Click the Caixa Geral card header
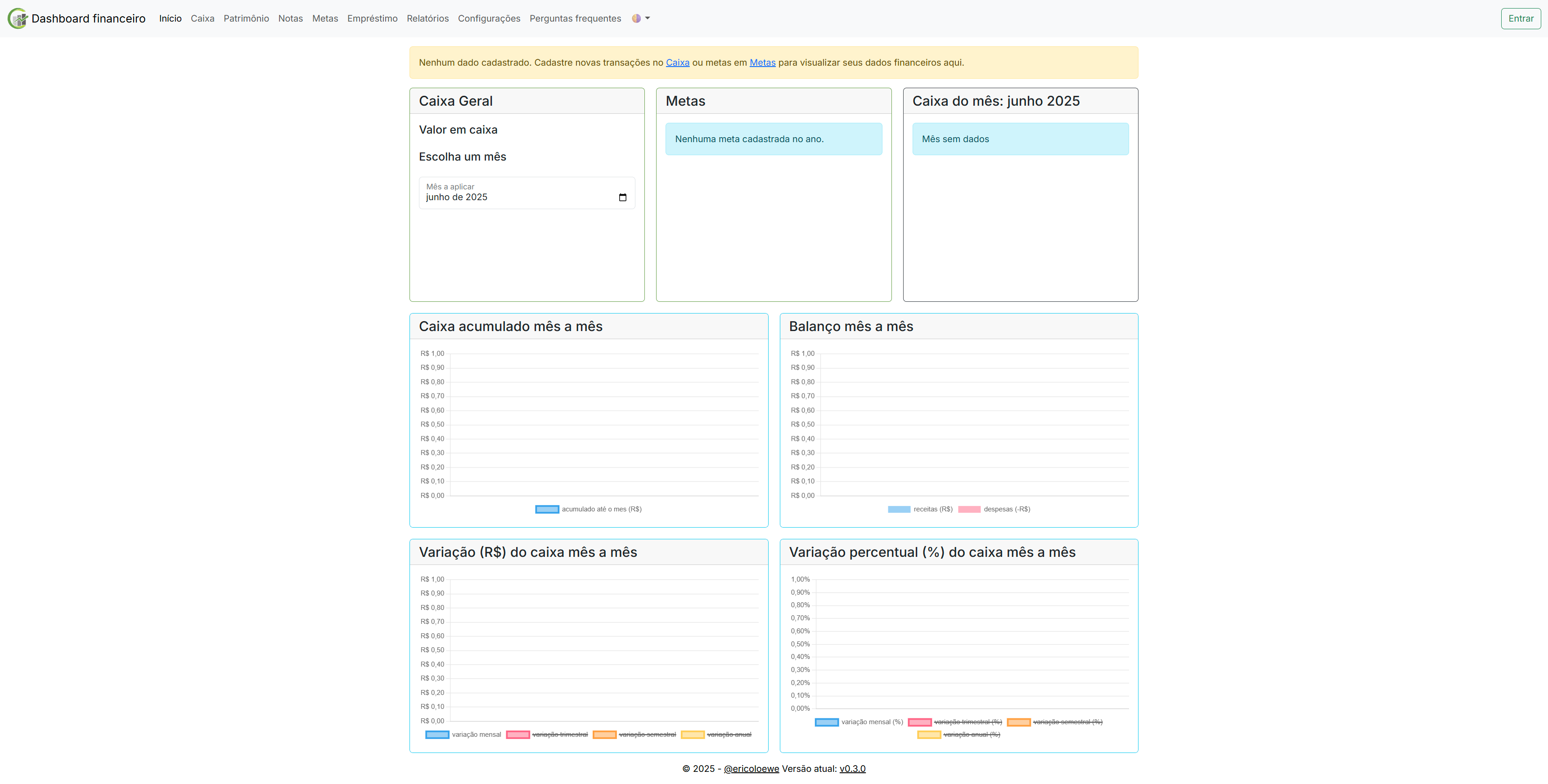This screenshot has height=784, width=1548. point(527,101)
